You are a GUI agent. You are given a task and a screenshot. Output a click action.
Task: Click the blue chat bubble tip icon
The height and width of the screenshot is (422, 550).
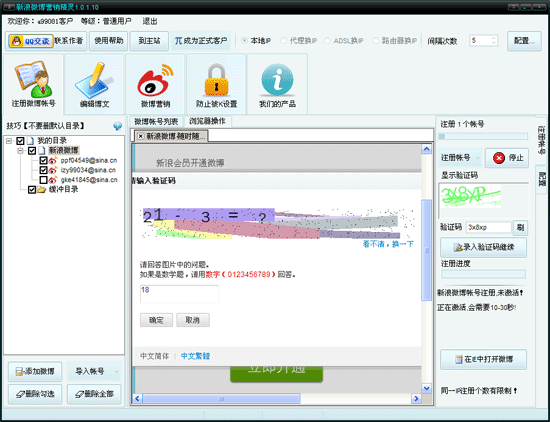coord(118,126)
